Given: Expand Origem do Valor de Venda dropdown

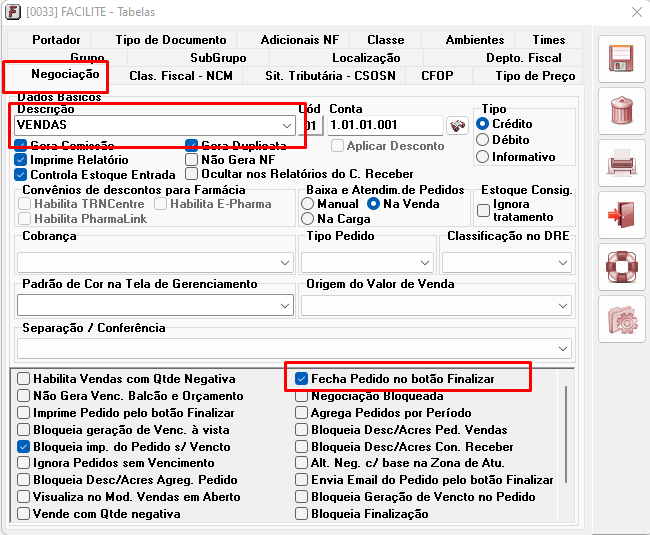Looking at the screenshot, I should click(563, 306).
